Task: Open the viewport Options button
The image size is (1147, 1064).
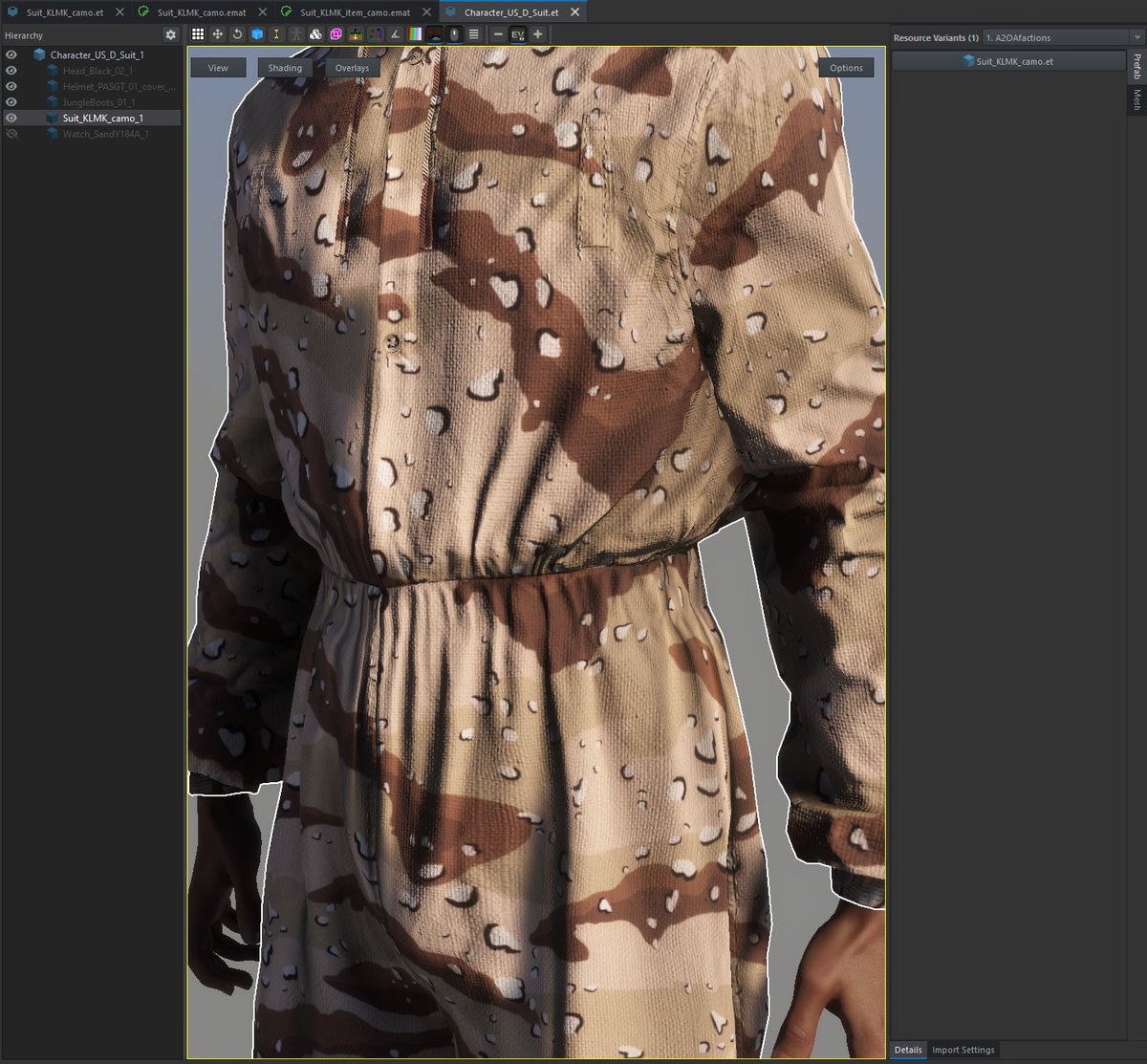Action: [x=846, y=68]
